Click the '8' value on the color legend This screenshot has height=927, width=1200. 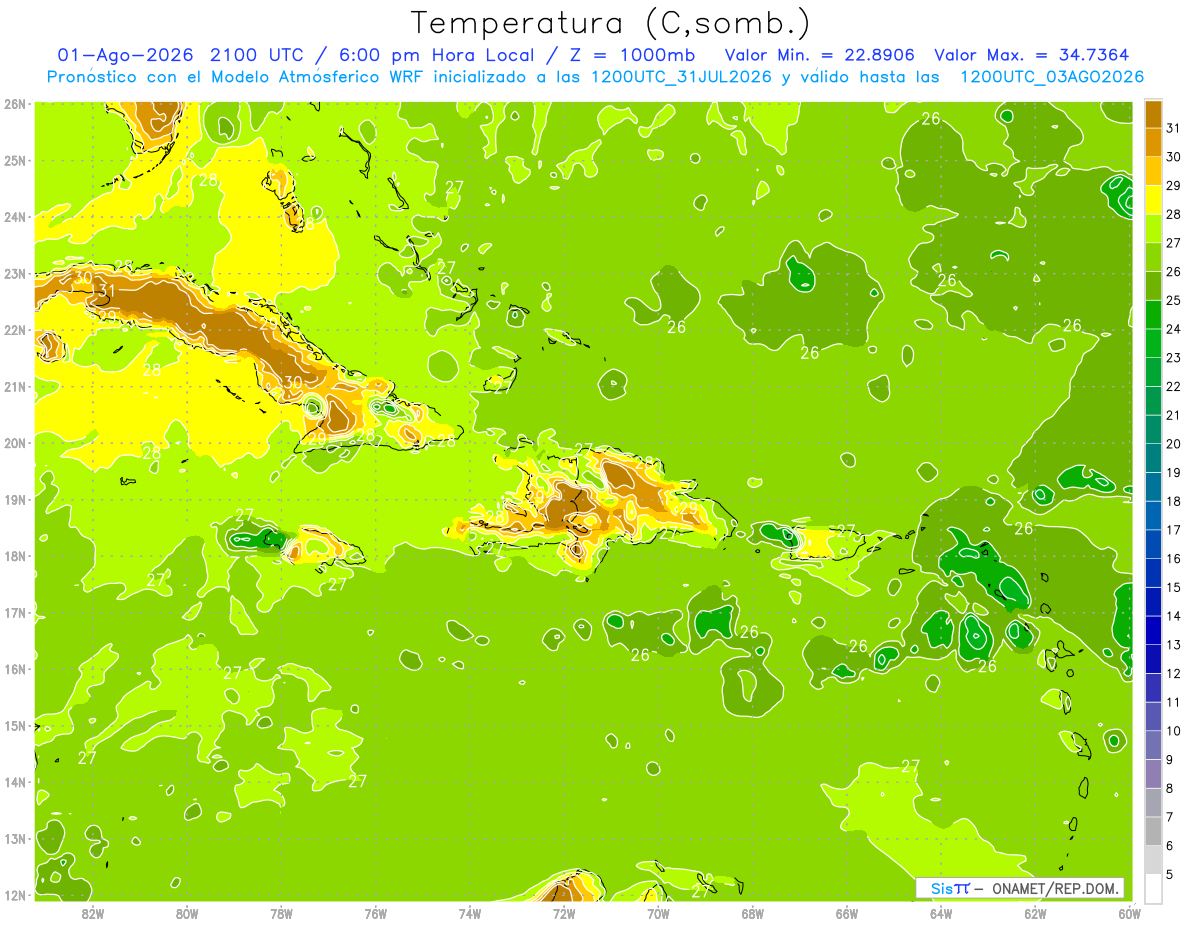pyautogui.click(x=1170, y=788)
